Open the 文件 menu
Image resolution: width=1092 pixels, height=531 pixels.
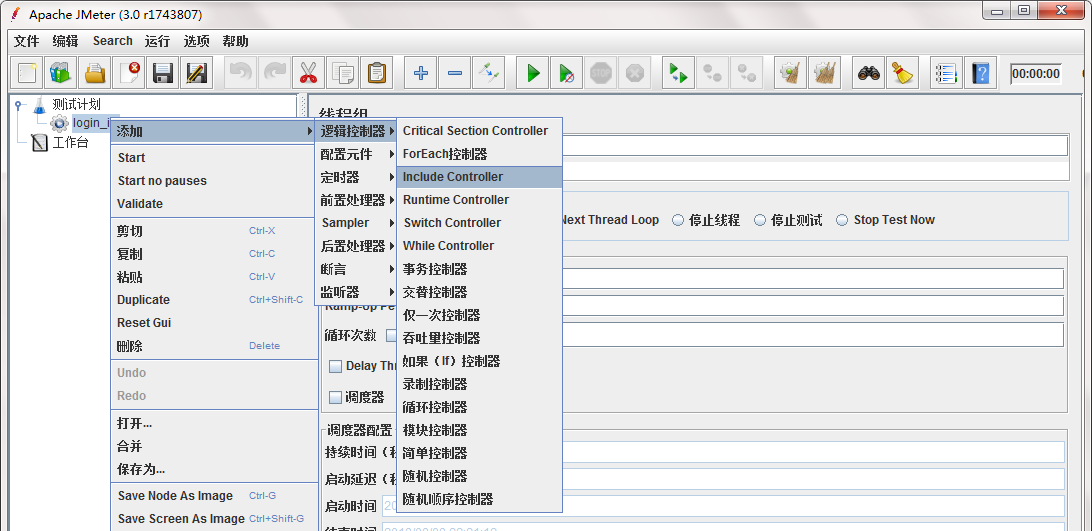[x=26, y=41]
